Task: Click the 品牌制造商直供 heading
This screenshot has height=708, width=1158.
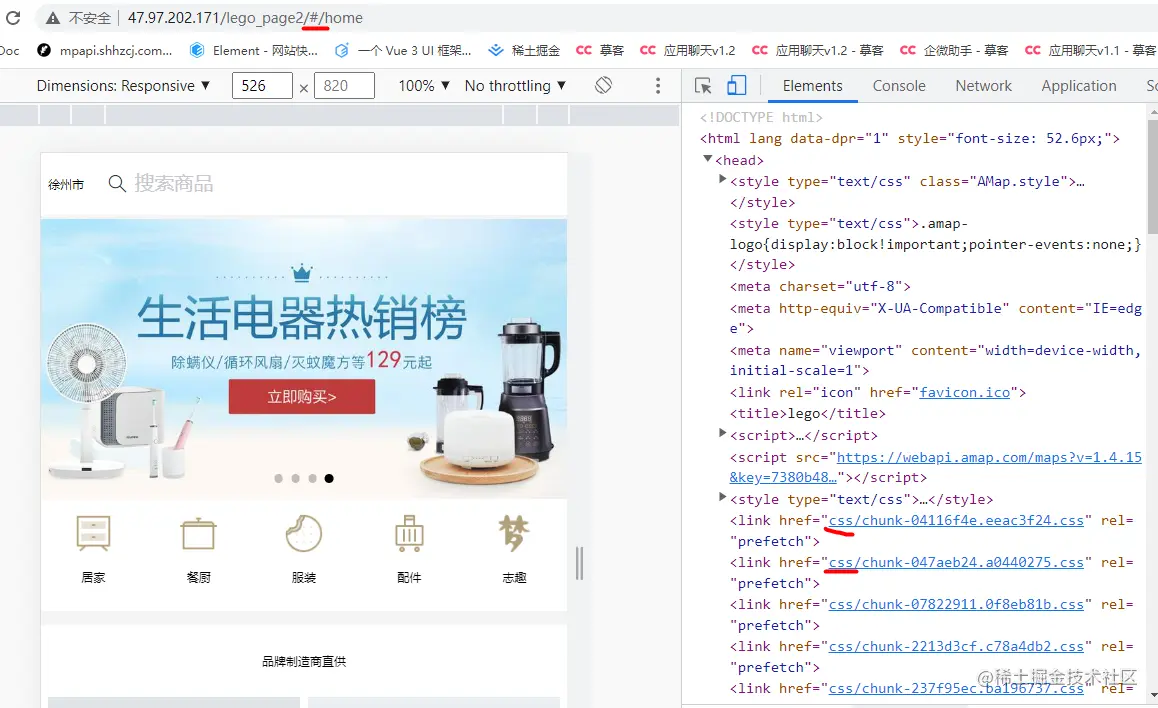Action: [304, 661]
